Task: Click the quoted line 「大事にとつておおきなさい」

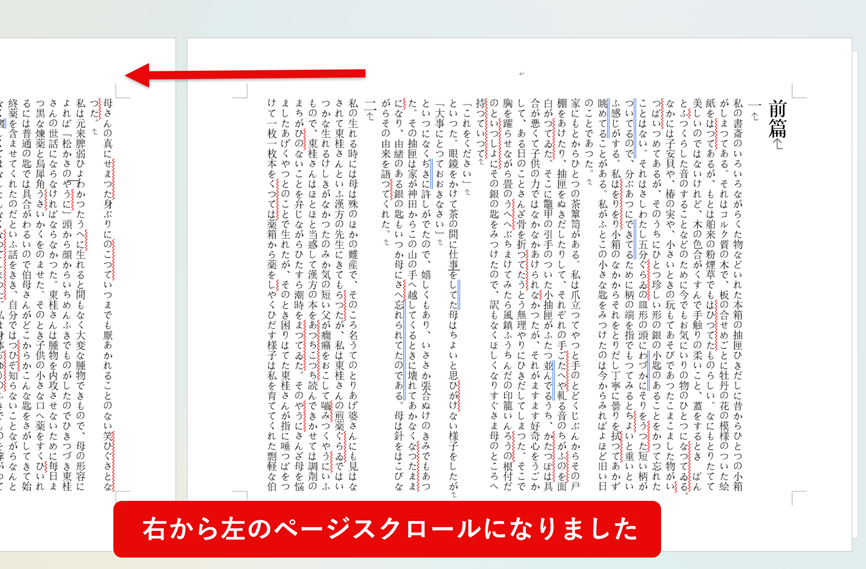Action: coord(440,166)
